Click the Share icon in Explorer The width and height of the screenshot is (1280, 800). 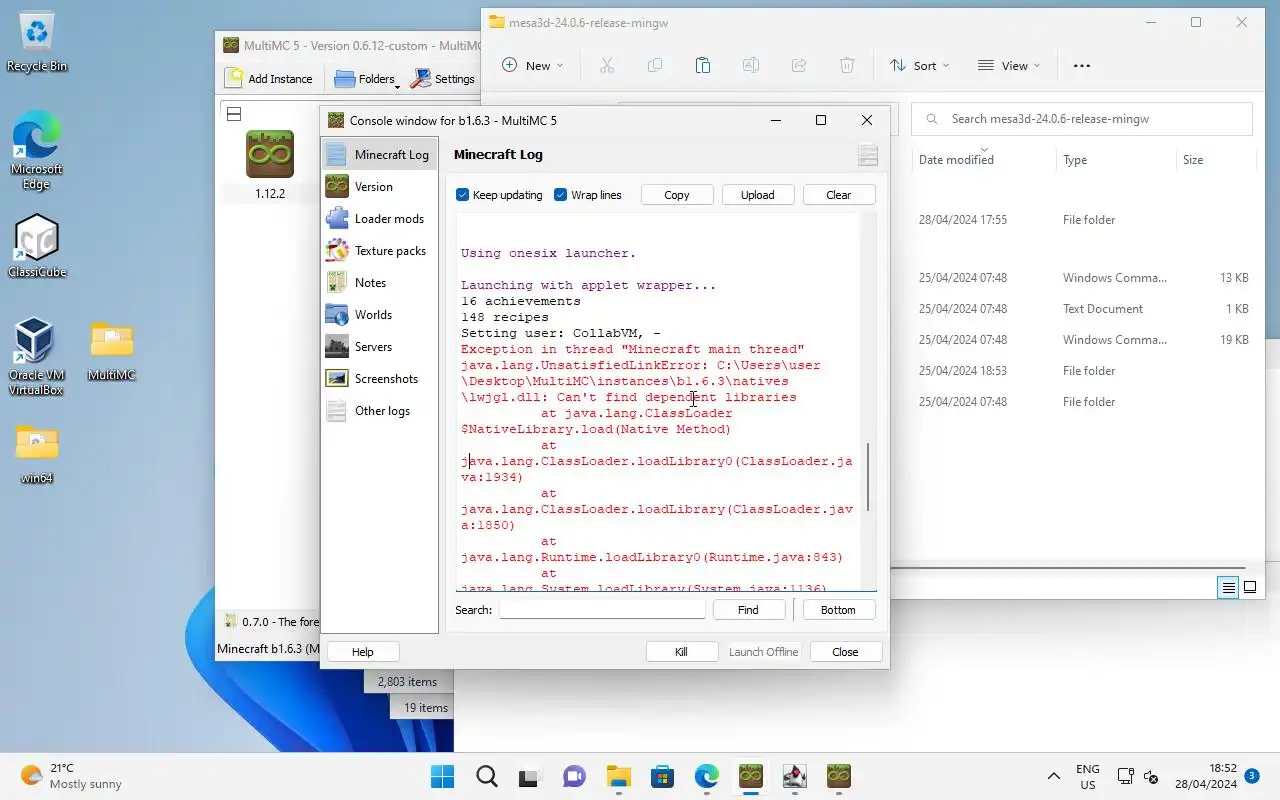coord(799,66)
